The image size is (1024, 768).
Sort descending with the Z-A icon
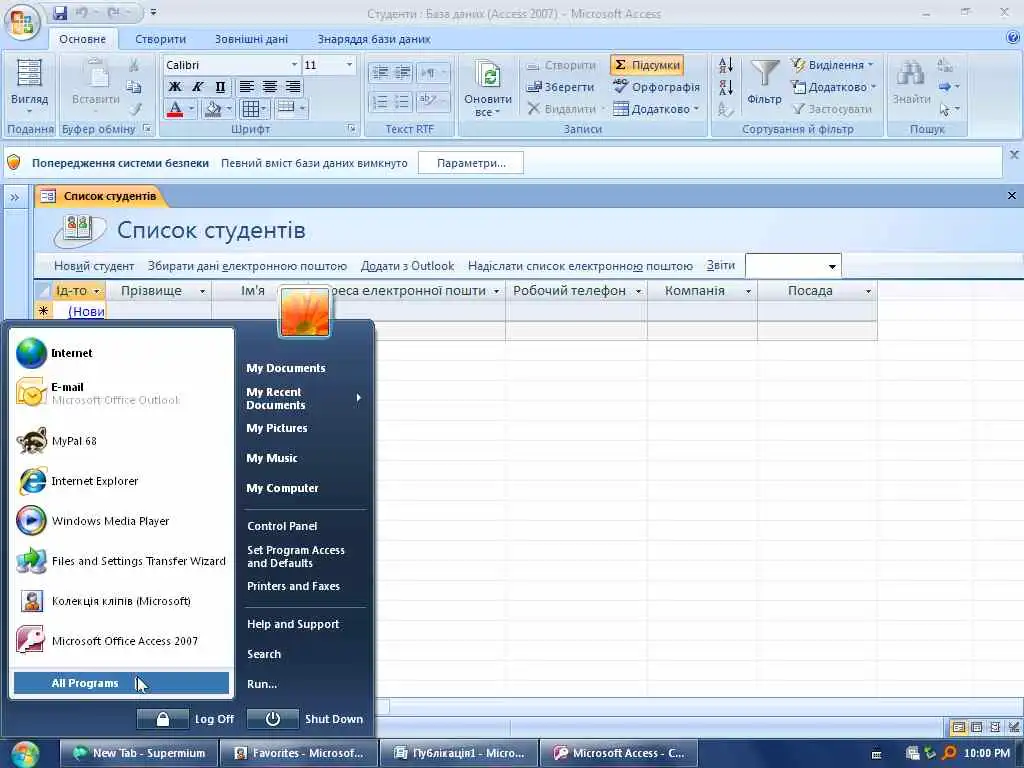click(725, 87)
